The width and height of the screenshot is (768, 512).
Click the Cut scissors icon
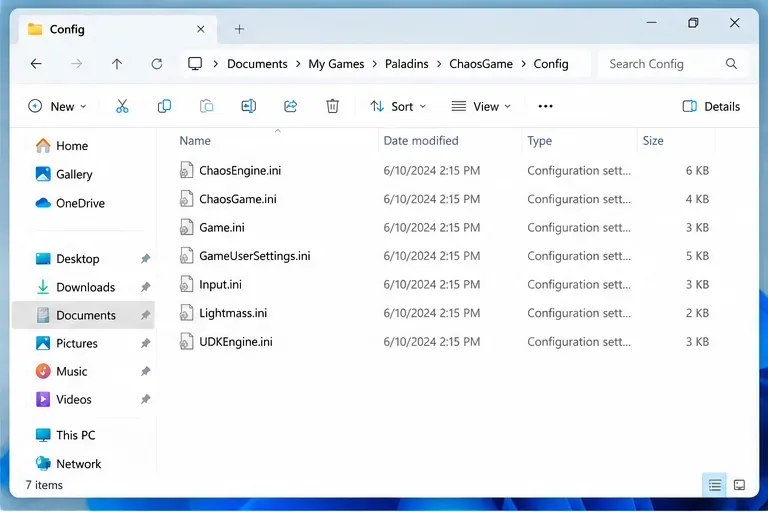[x=122, y=106]
